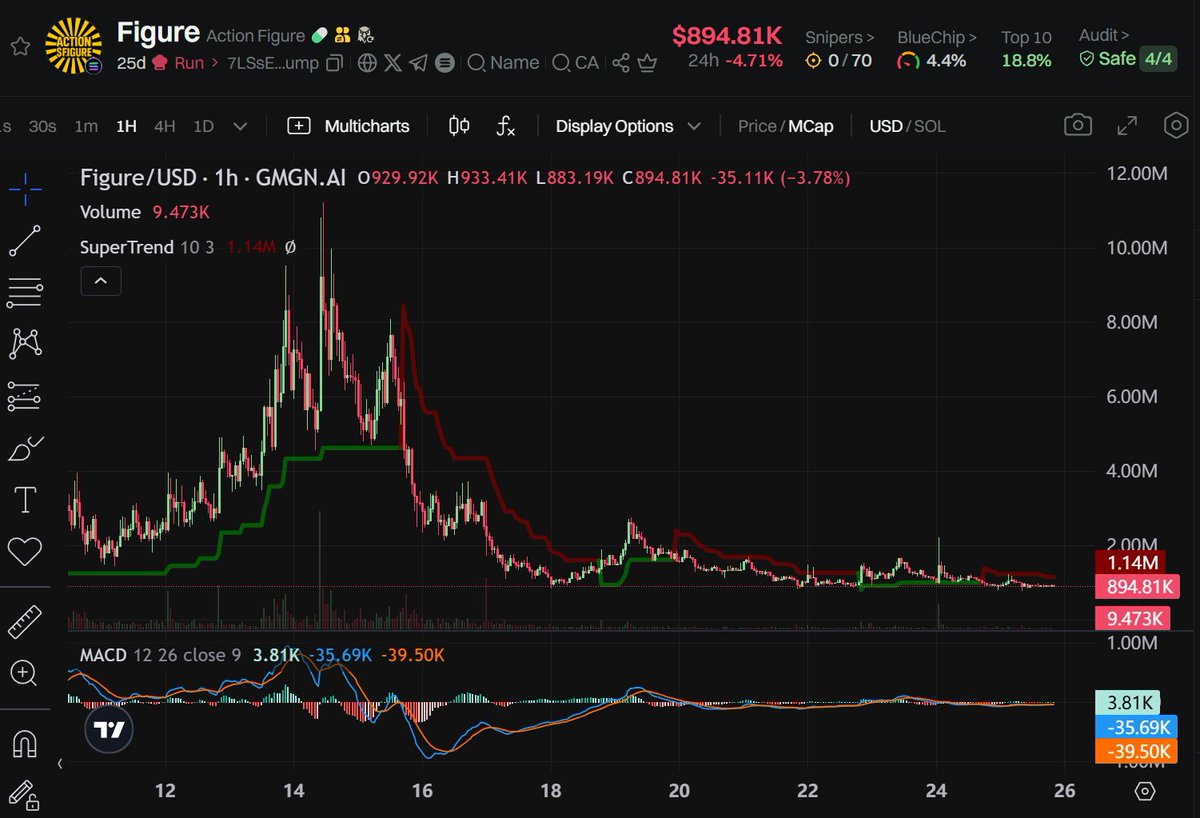Open the heart icons tool
Viewport: 1200px width, 818px height.
[25, 551]
